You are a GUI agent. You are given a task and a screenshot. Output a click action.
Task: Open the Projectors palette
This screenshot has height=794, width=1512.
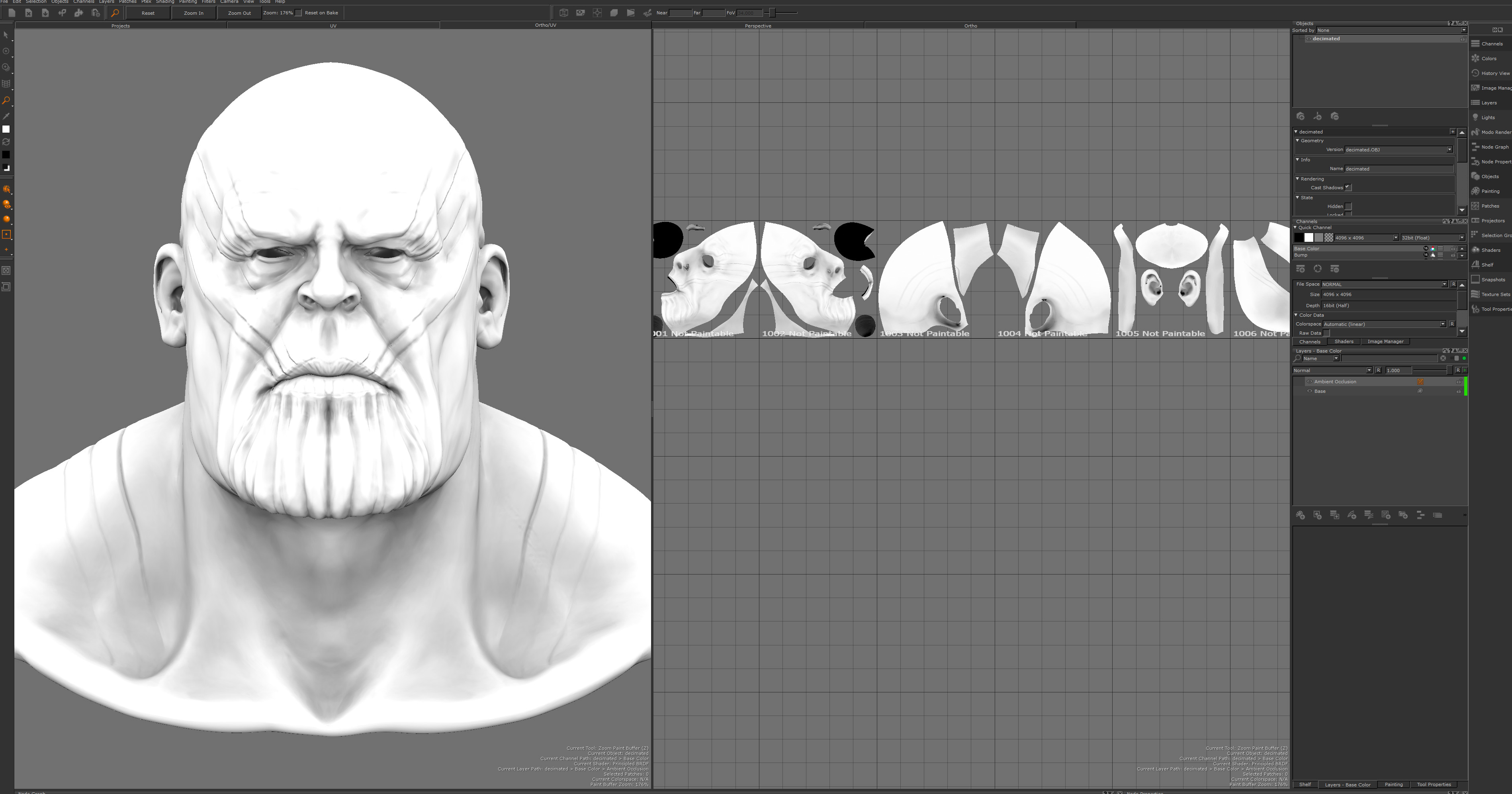(1488, 220)
